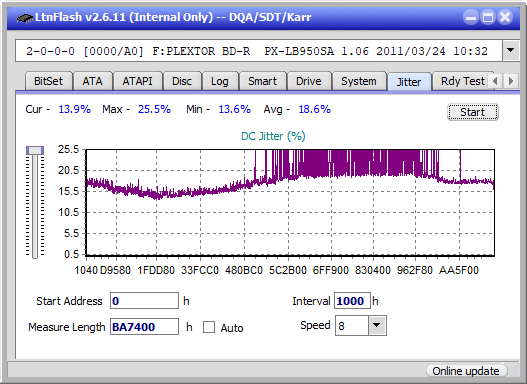Minimize the LtnFlash window
Viewport: 527px width, 384px height.
coord(471,17)
